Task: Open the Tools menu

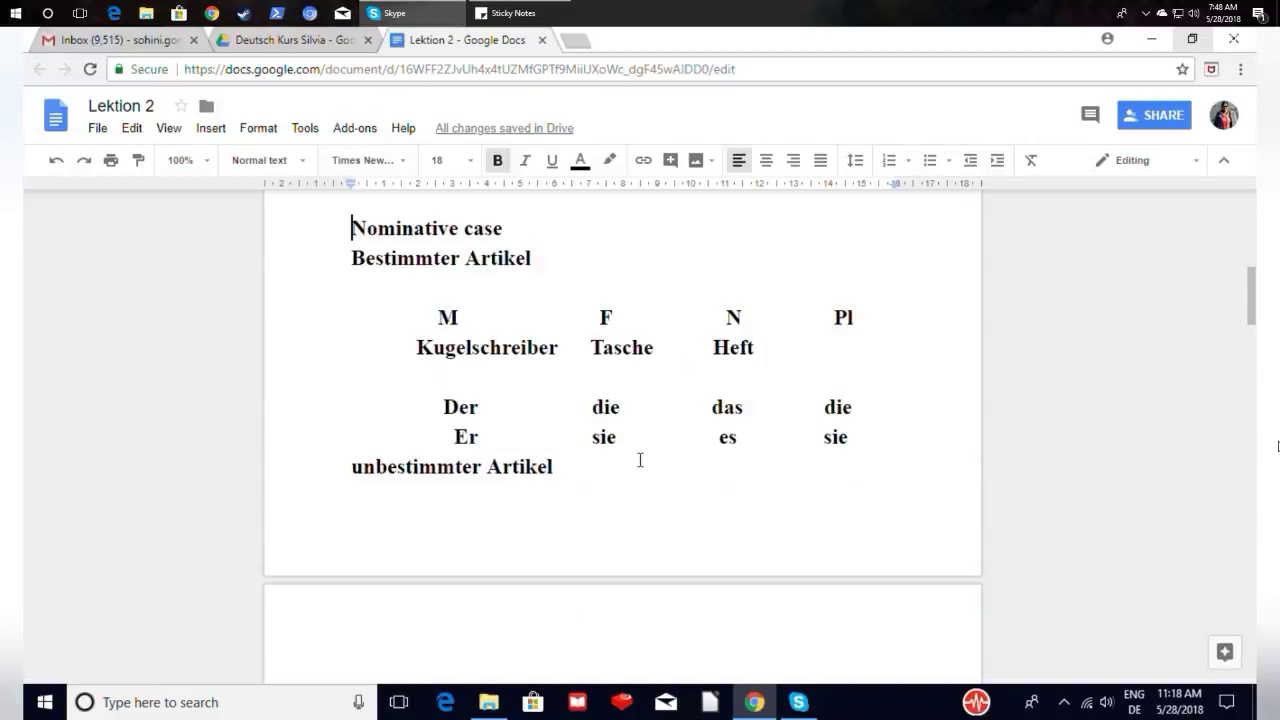Action: point(305,128)
